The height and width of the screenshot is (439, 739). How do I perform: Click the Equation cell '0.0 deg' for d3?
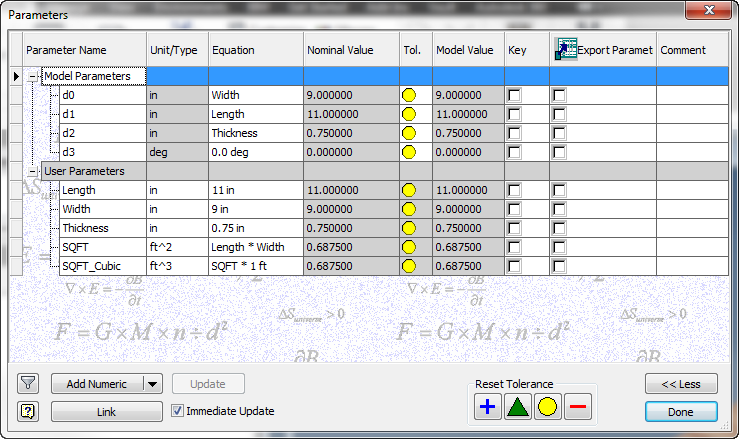click(x=256, y=152)
